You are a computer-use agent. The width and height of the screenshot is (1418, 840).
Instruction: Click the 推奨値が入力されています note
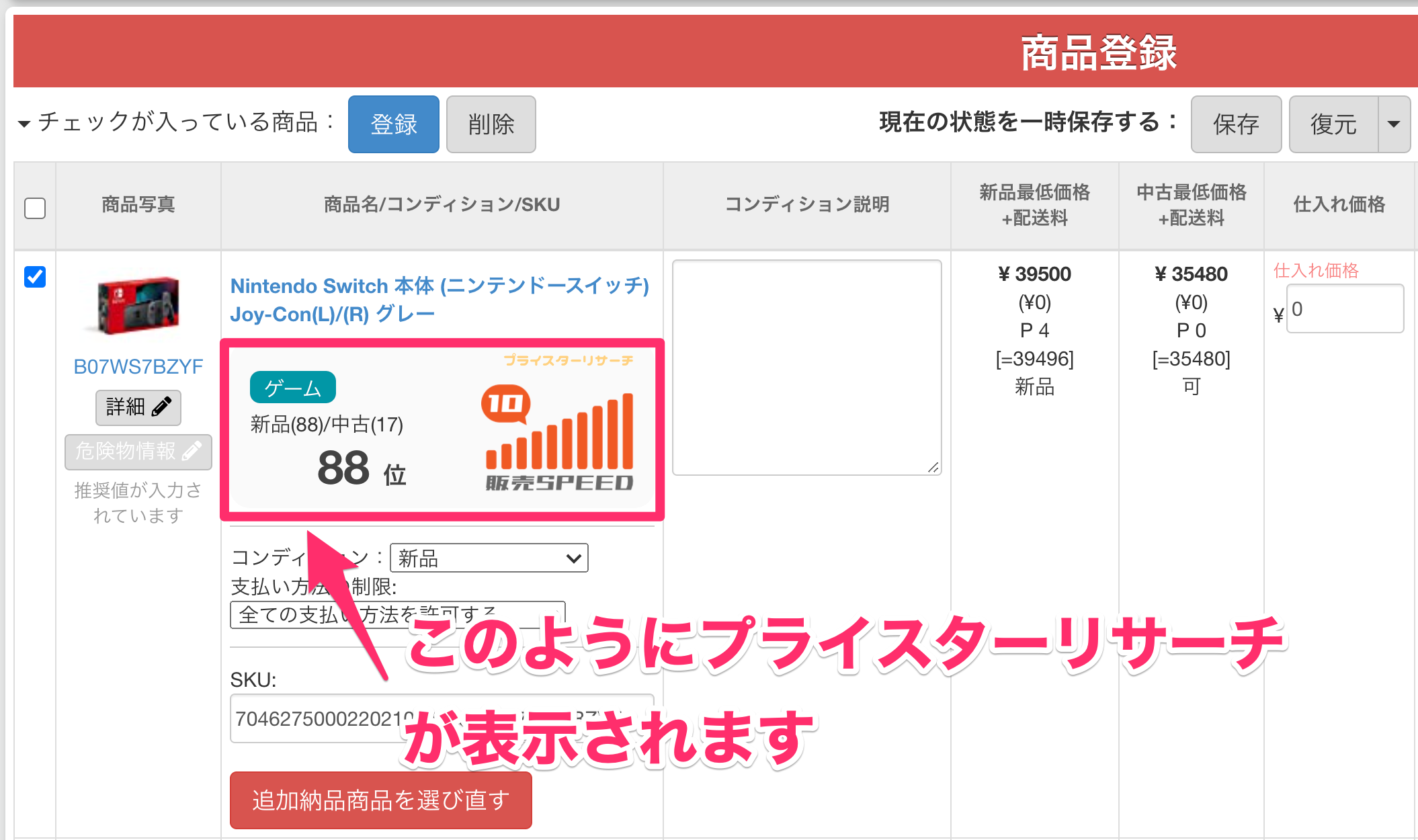tap(138, 503)
